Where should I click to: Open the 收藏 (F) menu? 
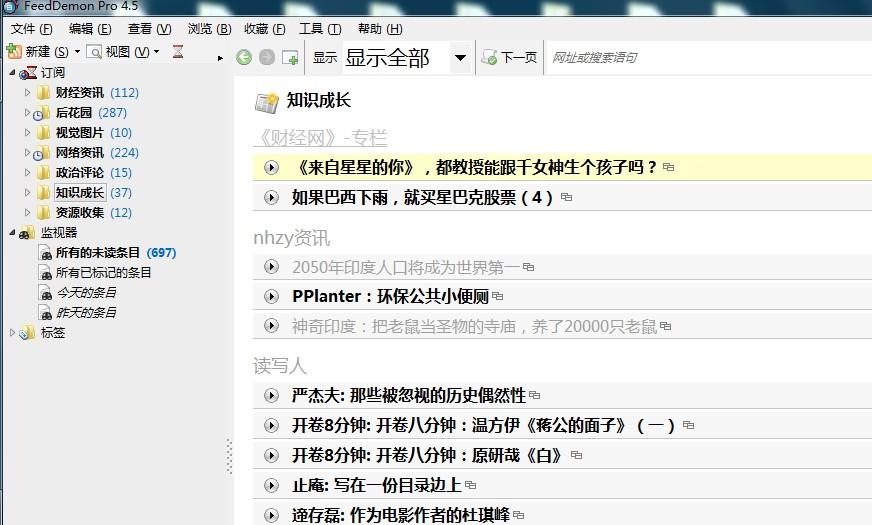265,29
